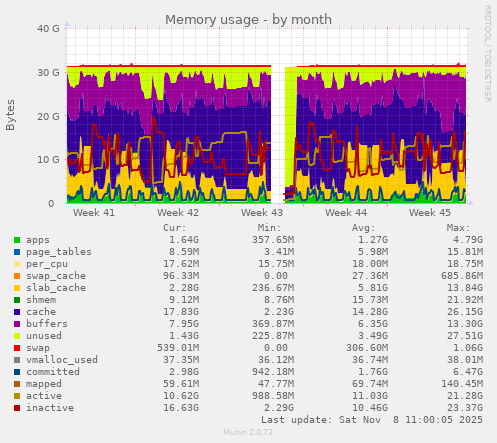Viewport: 497px width, 443px height.
Task: Click the apps current value 1.64G
Action: point(184,240)
